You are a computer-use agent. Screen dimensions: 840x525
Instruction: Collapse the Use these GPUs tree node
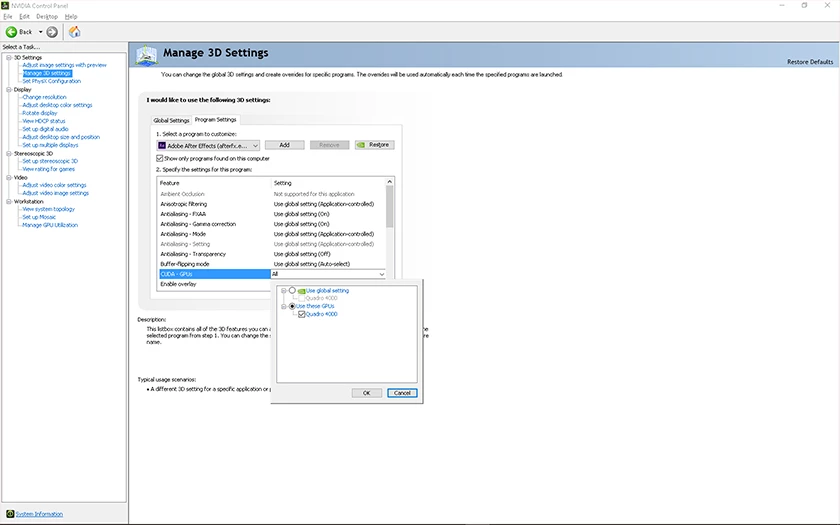click(284, 306)
